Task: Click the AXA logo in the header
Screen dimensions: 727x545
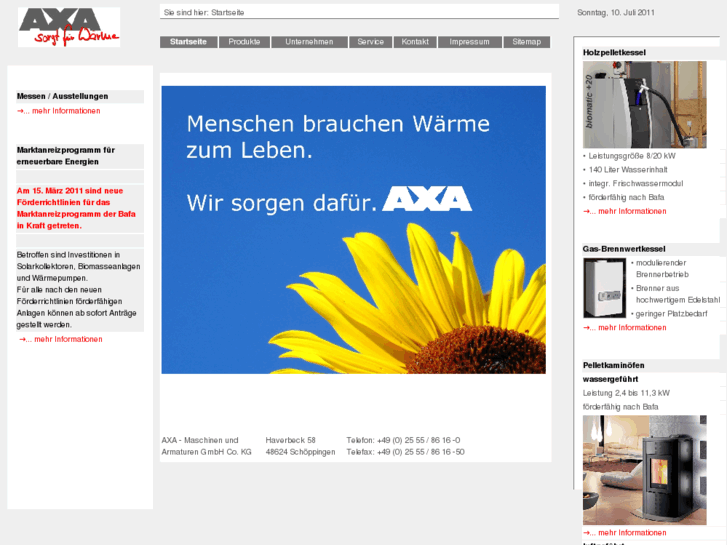Action: pyautogui.click(x=69, y=27)
